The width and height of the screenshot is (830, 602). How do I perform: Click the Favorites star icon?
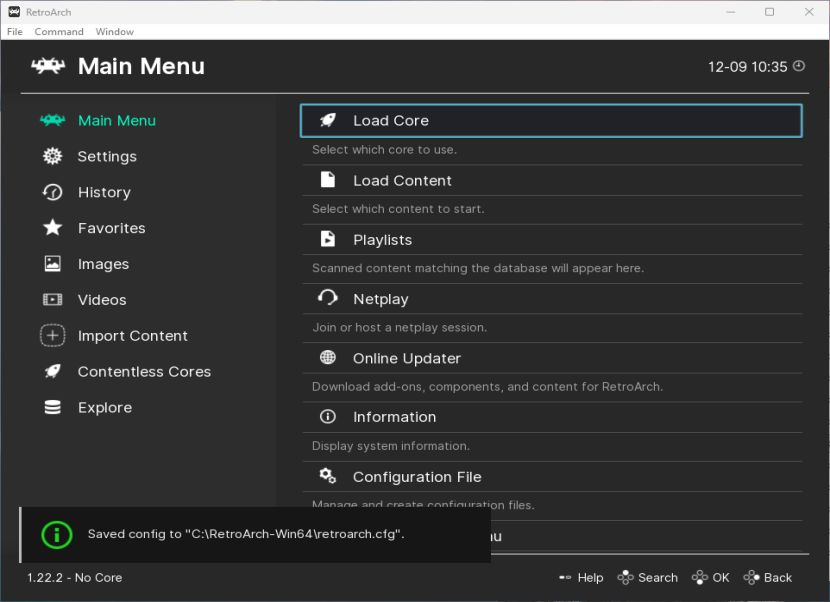pyautogui.click(x=52, y=228)
